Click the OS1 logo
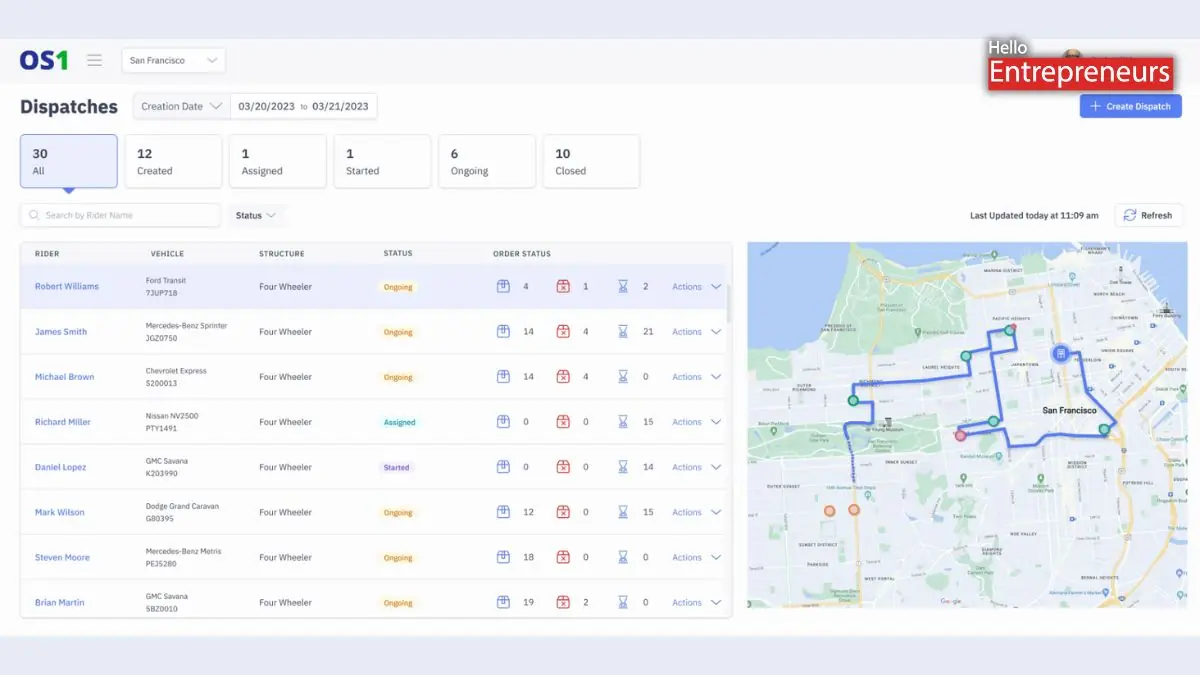The height and width of the screenshot is (675, 1200). [x=44, y=60]
